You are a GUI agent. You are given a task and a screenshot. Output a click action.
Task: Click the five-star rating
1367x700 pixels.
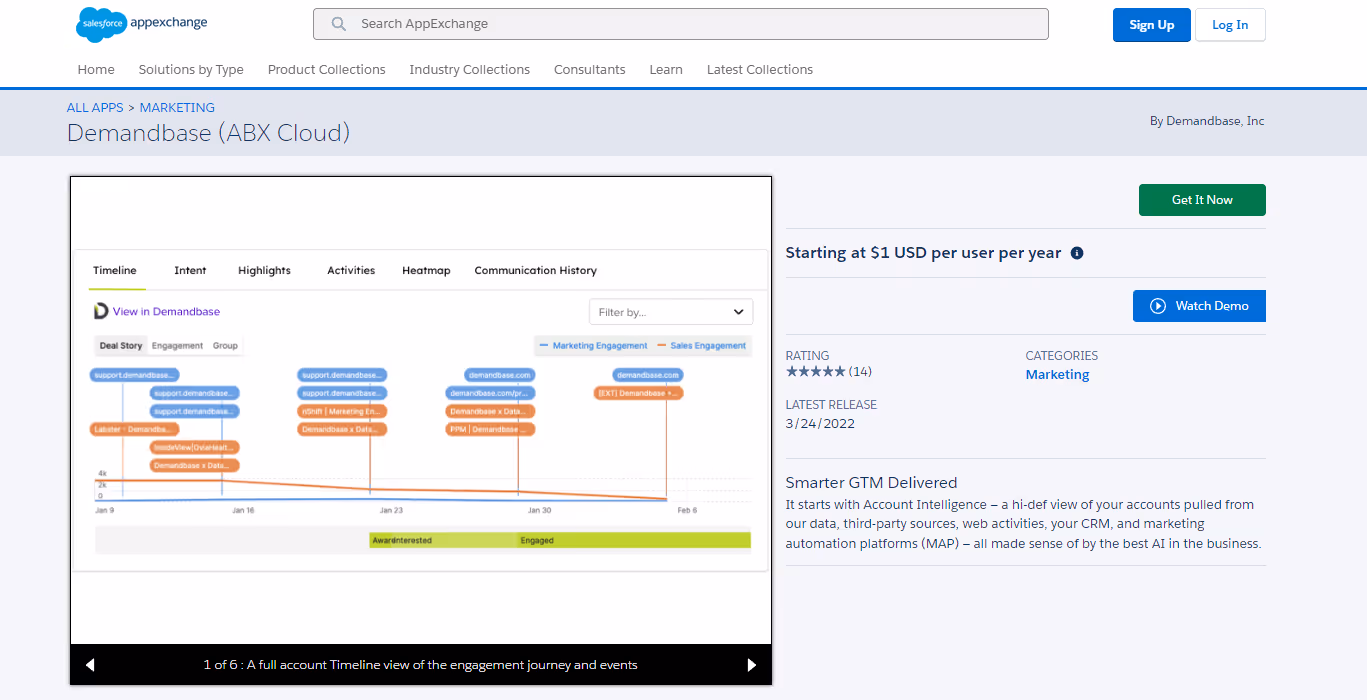point(815,372)
